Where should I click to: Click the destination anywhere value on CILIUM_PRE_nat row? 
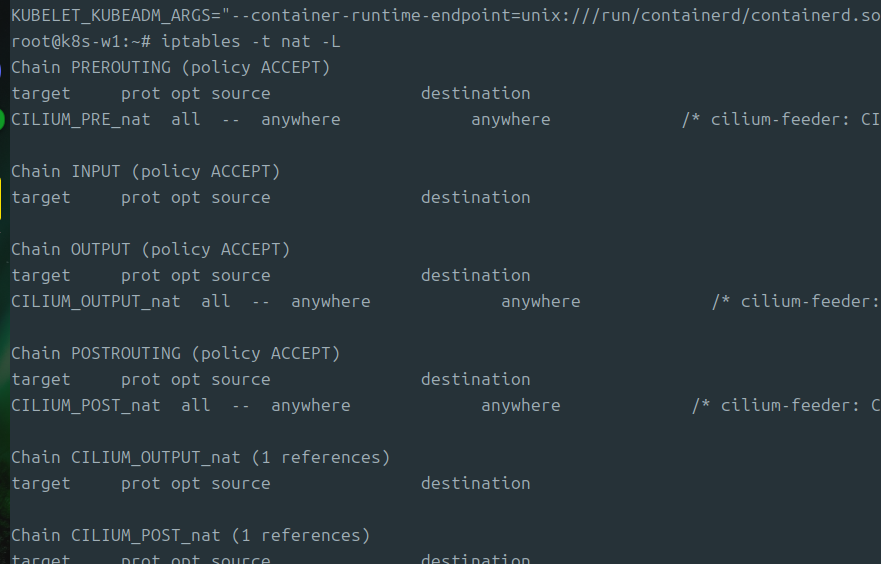coord(511,120)
